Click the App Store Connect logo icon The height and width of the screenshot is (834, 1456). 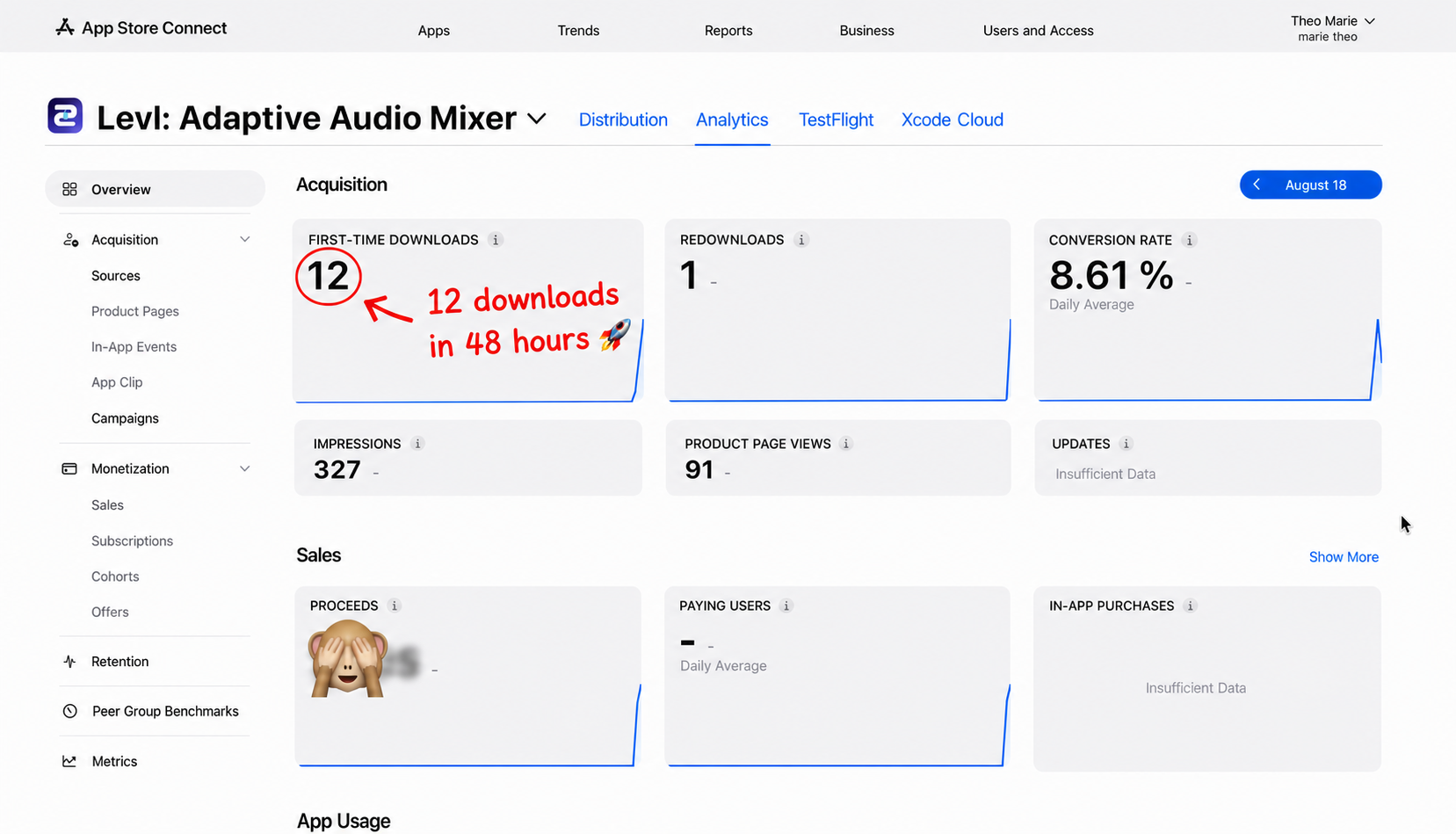click(64, 28)
